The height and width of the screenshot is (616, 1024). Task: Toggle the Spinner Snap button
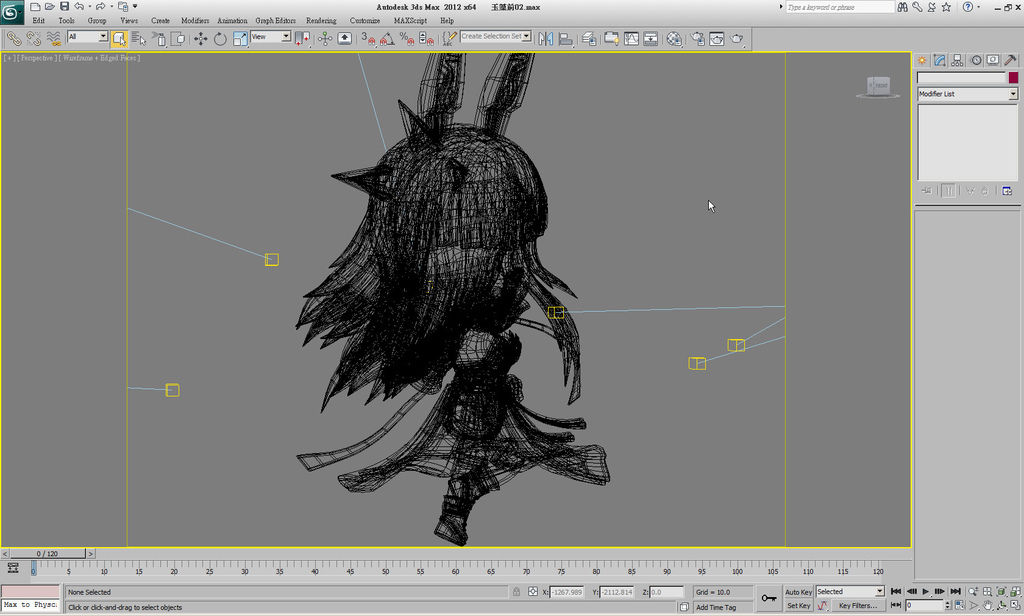[426, 39]
